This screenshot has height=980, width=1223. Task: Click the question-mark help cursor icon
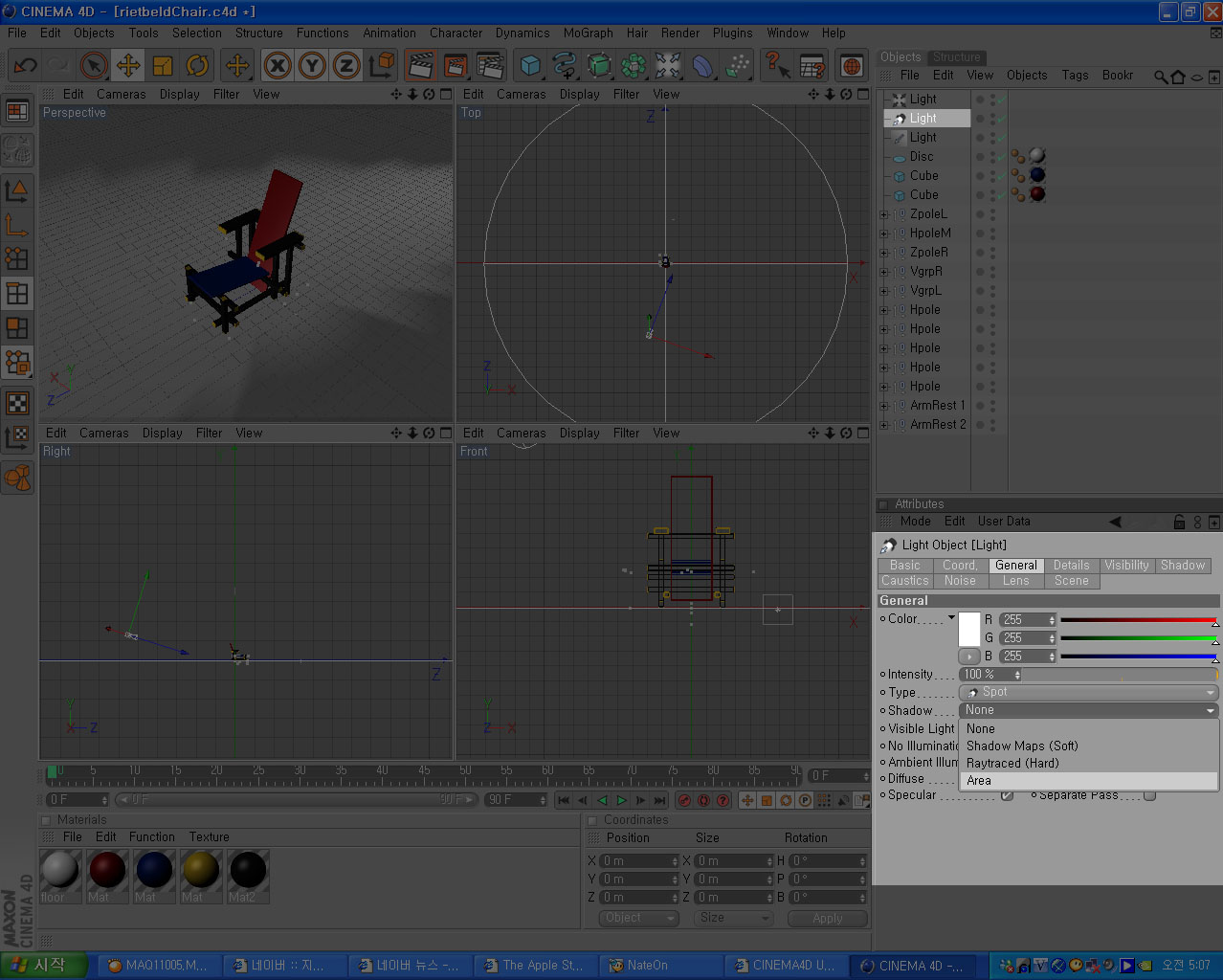[777, 65]
